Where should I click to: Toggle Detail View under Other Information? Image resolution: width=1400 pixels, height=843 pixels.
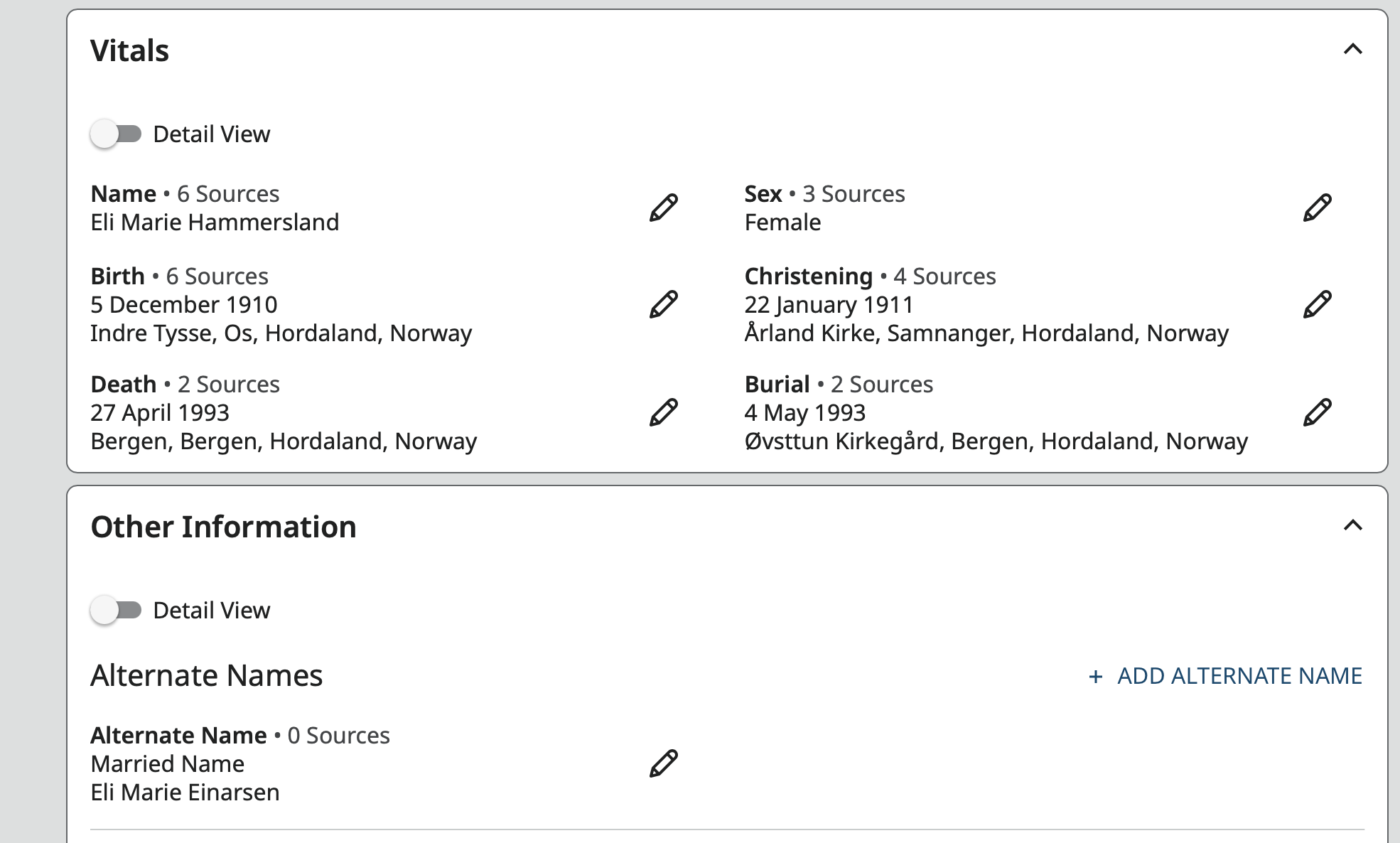click(117, 610)
